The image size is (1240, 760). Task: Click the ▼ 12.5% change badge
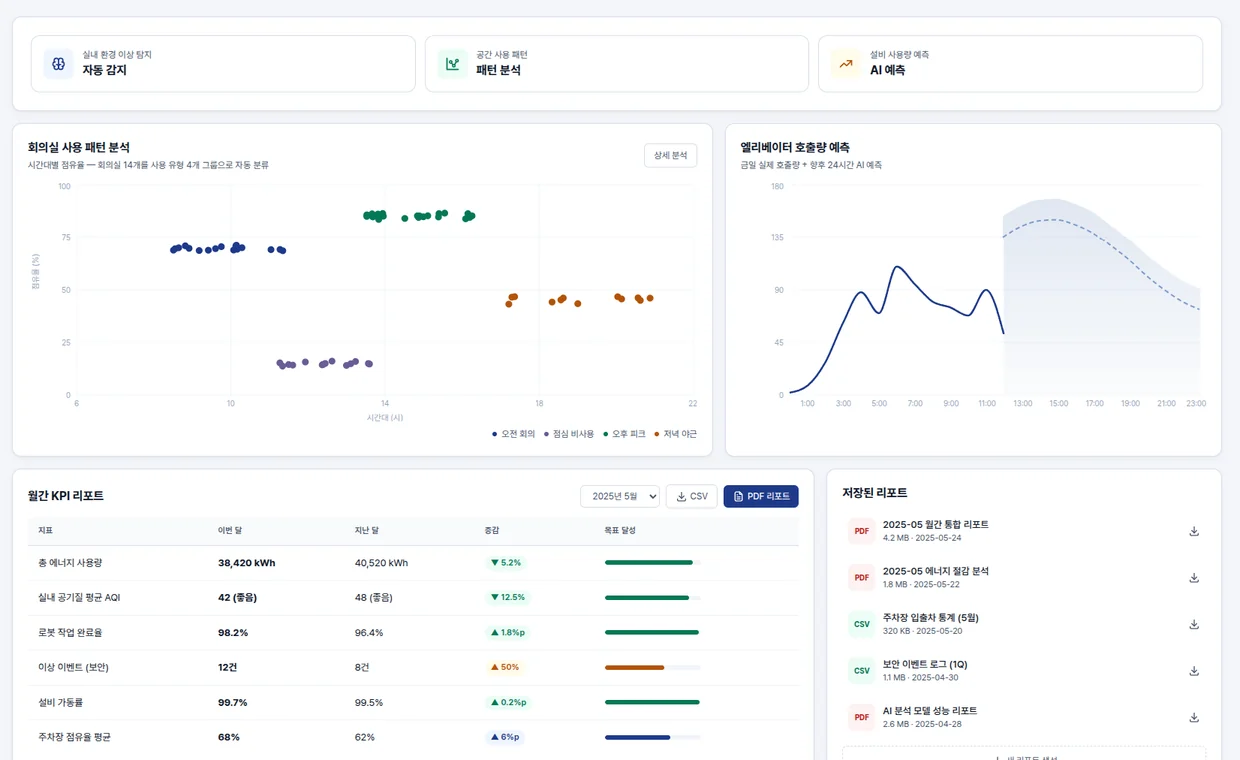[508, 598]
